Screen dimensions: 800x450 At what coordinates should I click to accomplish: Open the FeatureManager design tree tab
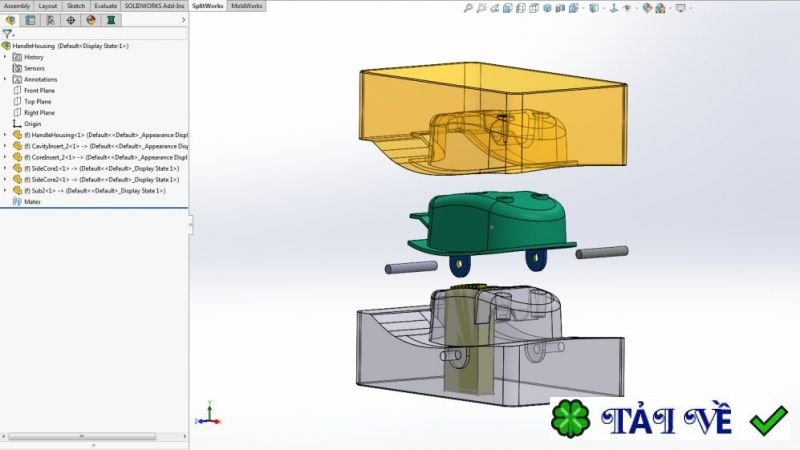(x=10, y=20)
